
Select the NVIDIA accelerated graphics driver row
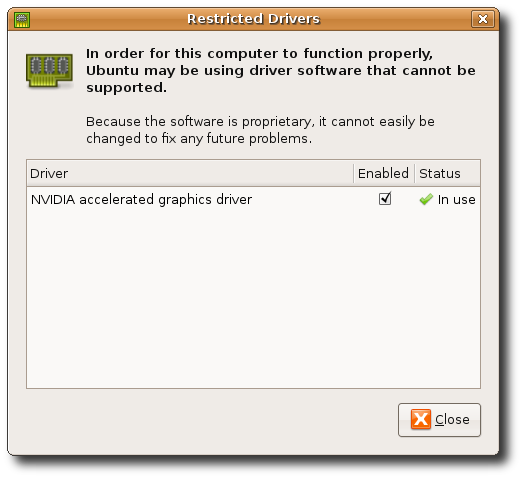click(253, 199)
